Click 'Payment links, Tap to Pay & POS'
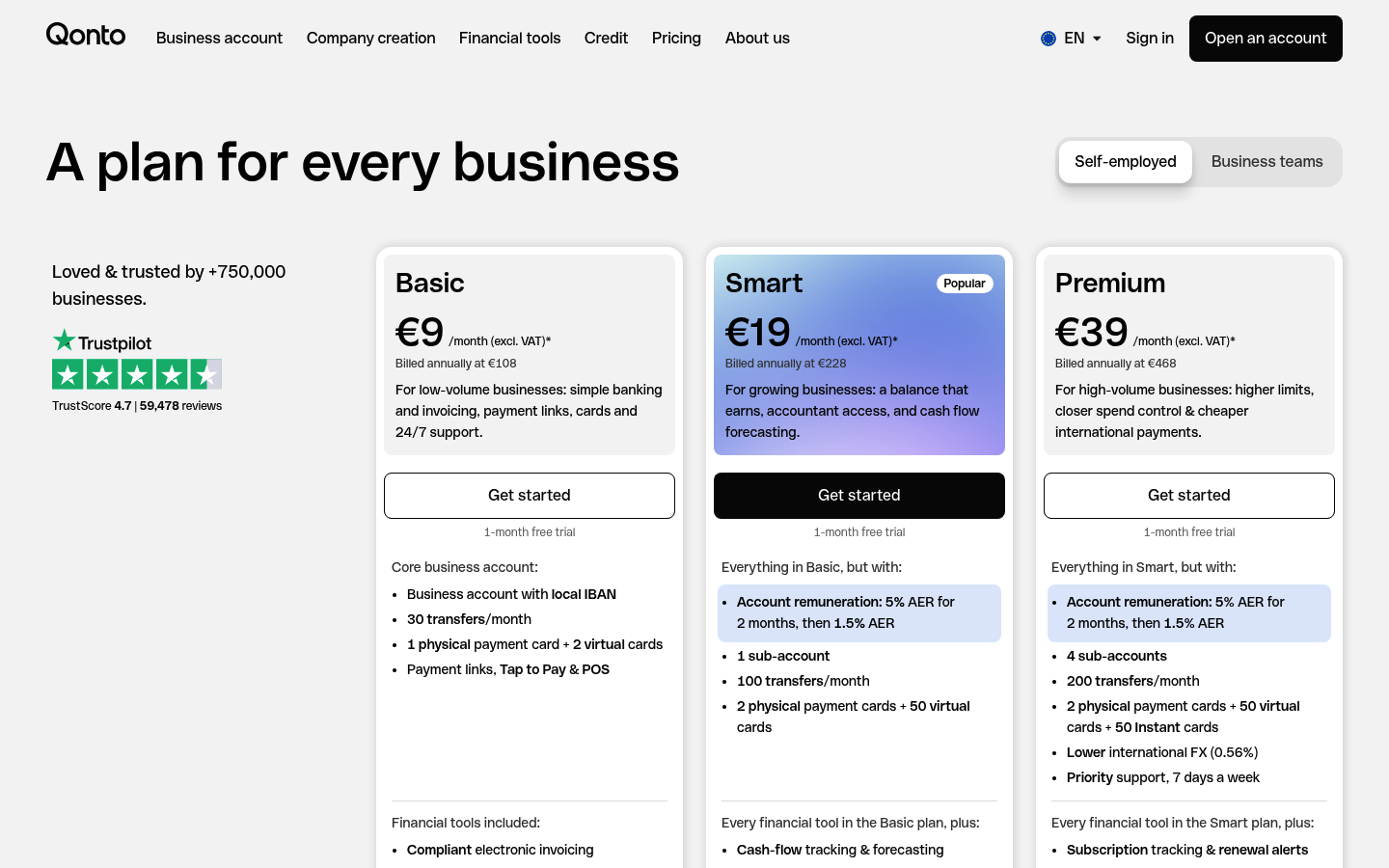The height and width of the screenshot is (868, 1389). (x=508, y=669)
